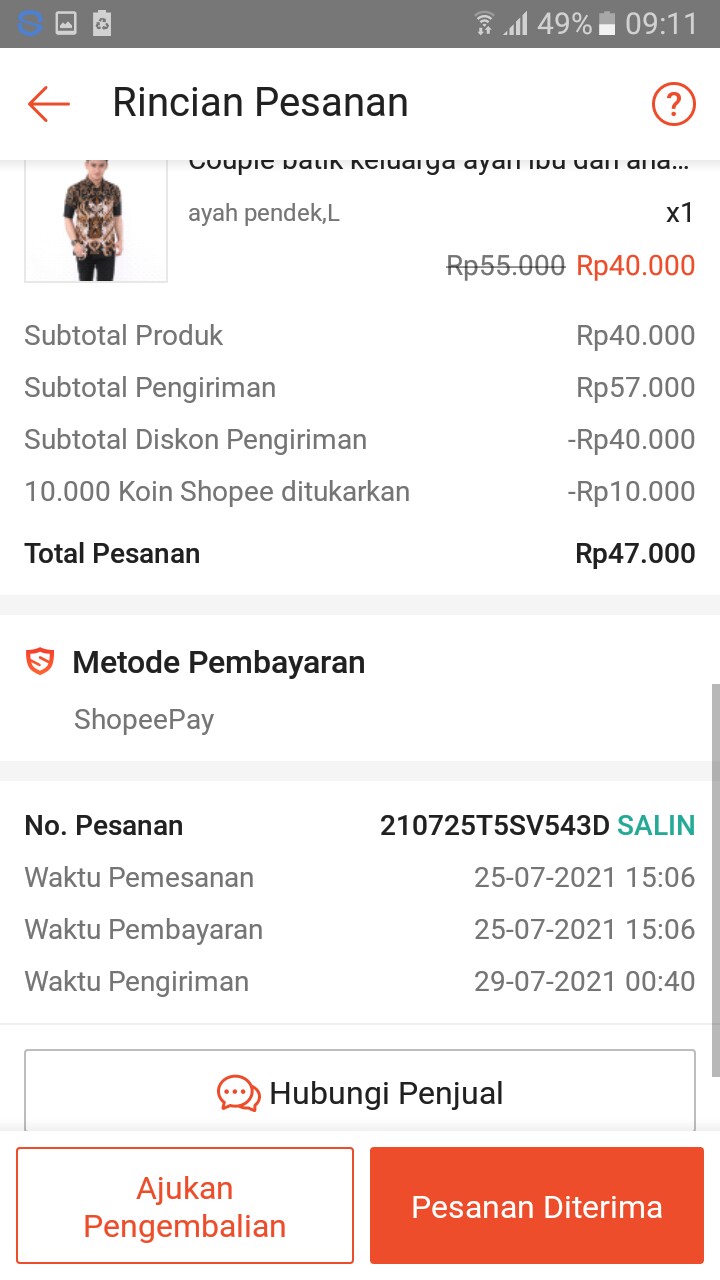Tap the Wi-Fi status icon
This screenshot has height=1280, width=720.
click(484, 23)
